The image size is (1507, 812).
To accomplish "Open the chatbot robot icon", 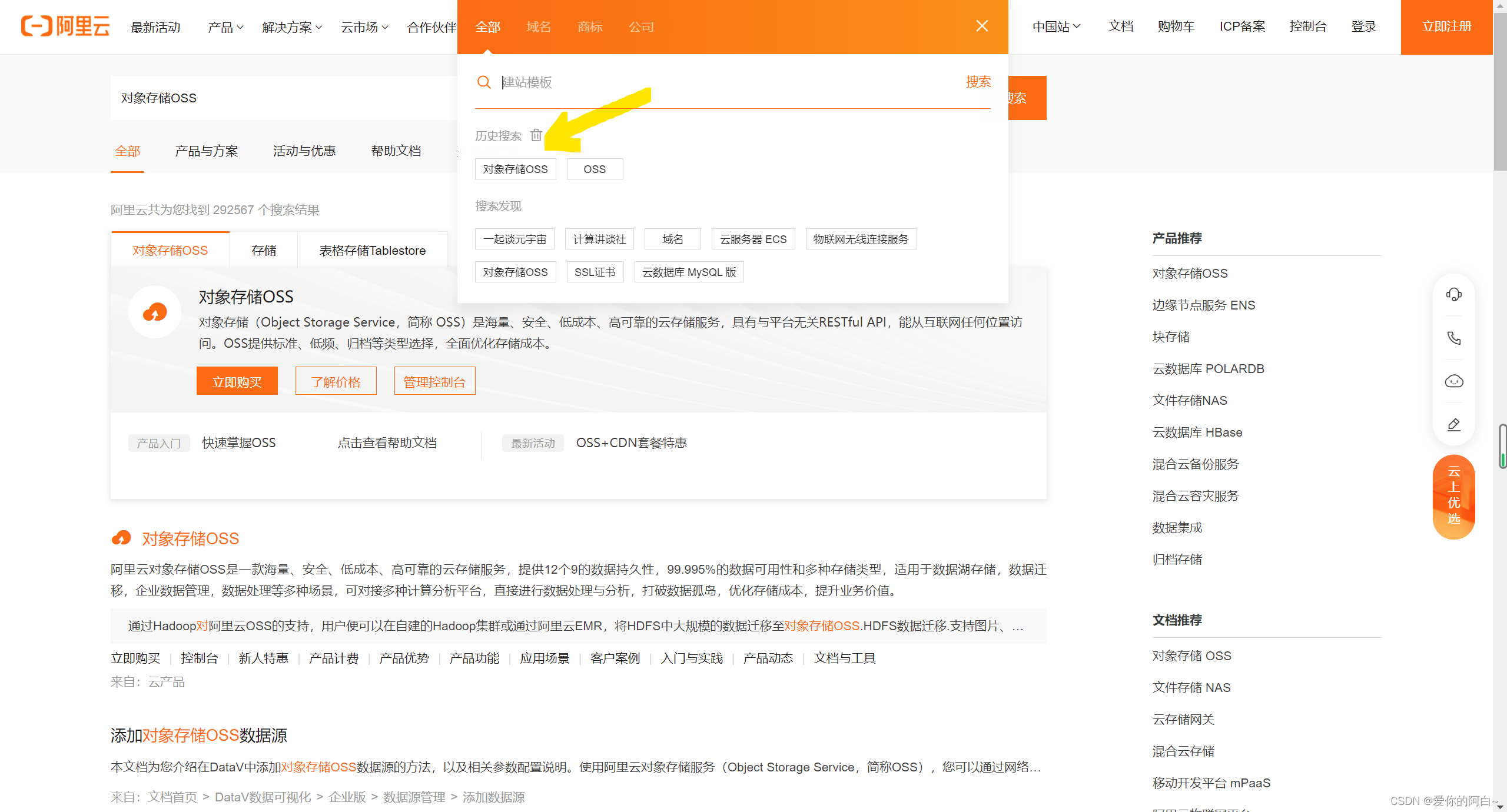I will point(1453,381).
